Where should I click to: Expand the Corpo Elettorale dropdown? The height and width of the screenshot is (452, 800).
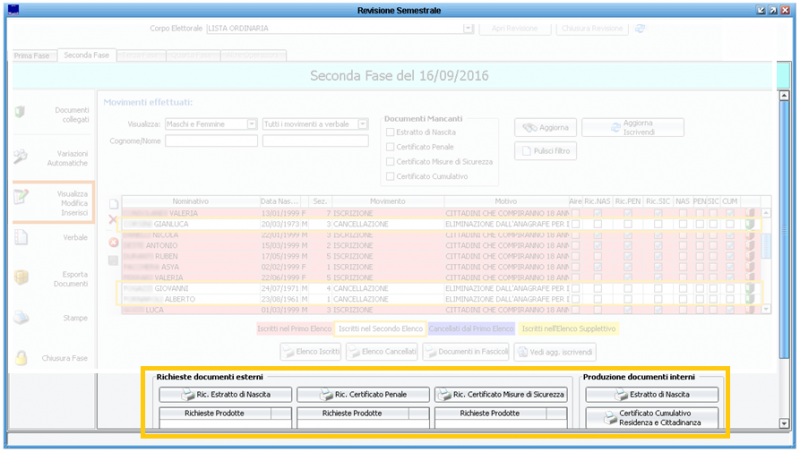click(468, 29)
